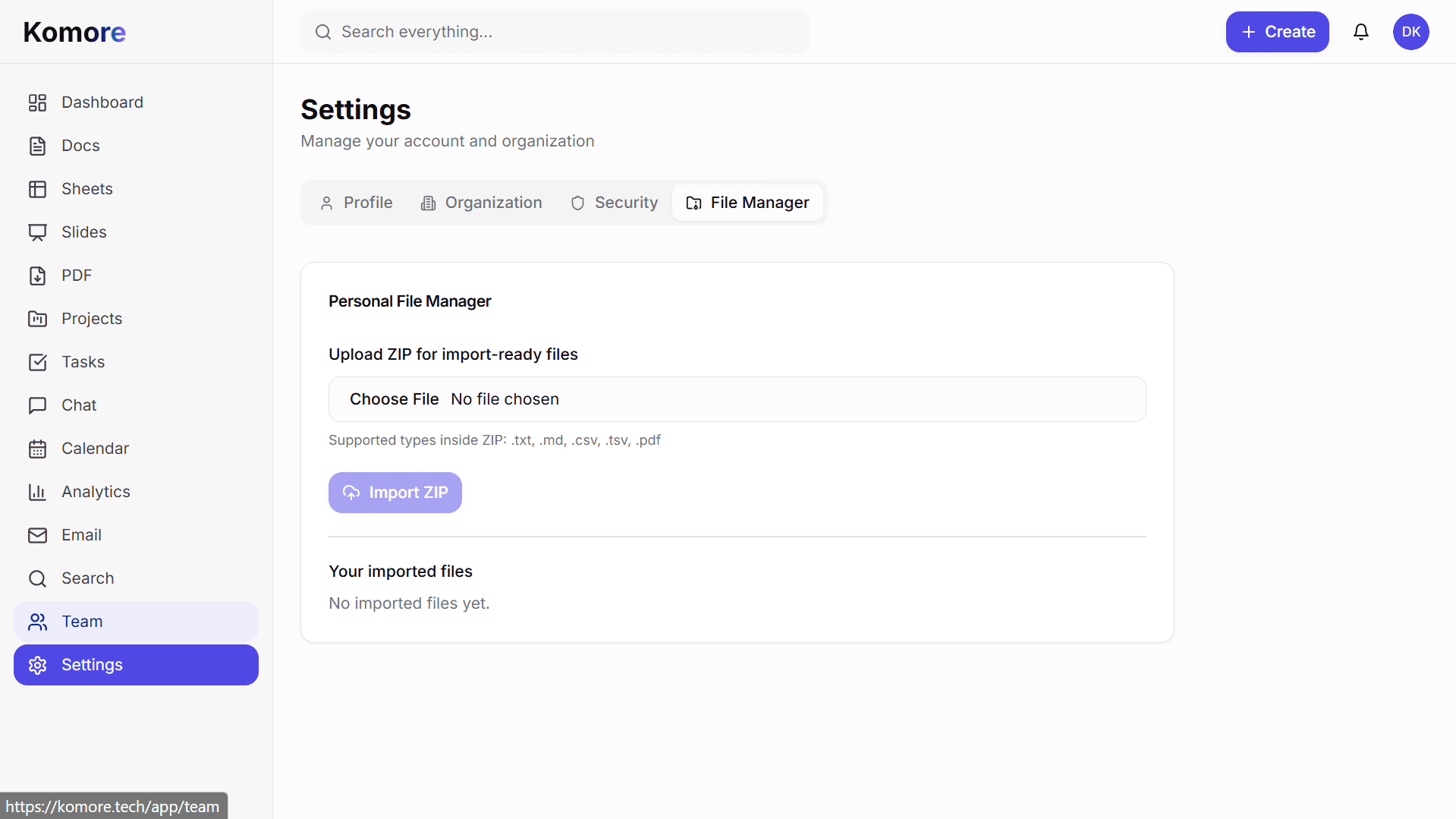
Task: Click the Import ZIP button
Action: pos(395,492)
